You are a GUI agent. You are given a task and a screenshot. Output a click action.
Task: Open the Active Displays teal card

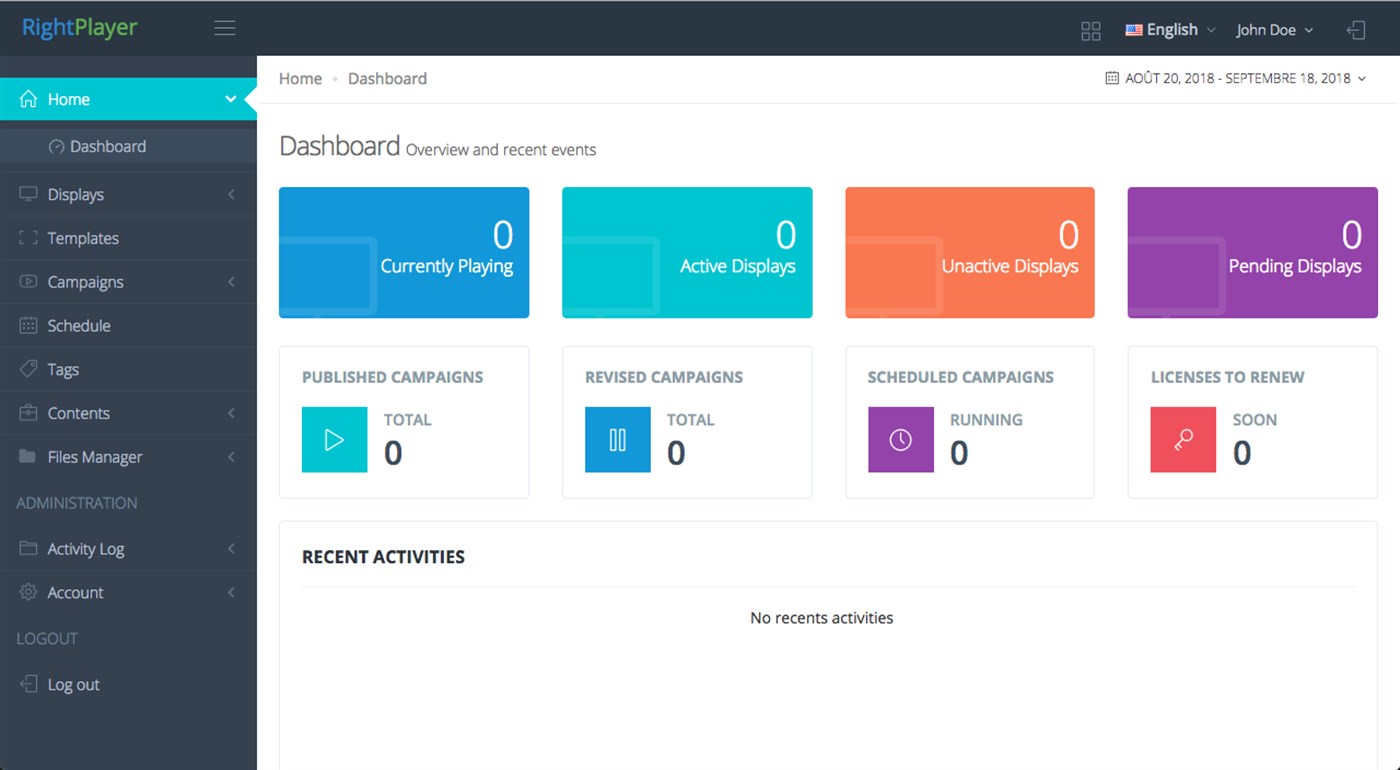coord(687,252)
